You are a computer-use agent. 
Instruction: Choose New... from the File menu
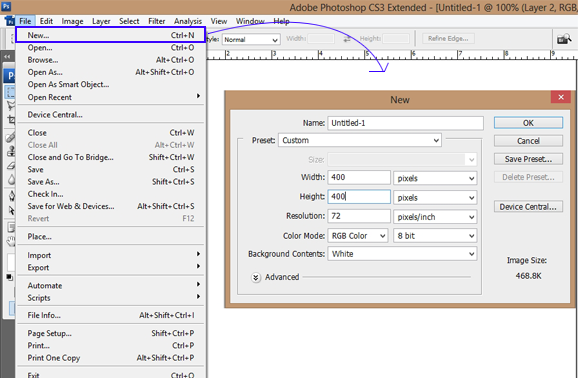coord(111,35)
